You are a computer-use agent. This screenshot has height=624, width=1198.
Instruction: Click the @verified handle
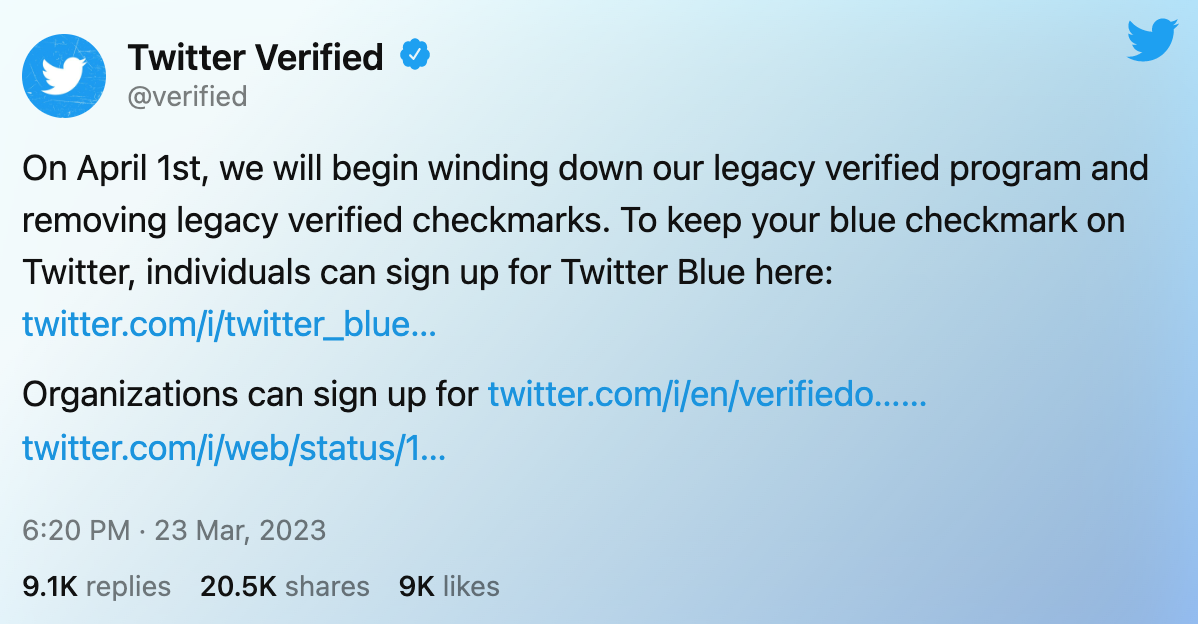[x=189, y=96]
